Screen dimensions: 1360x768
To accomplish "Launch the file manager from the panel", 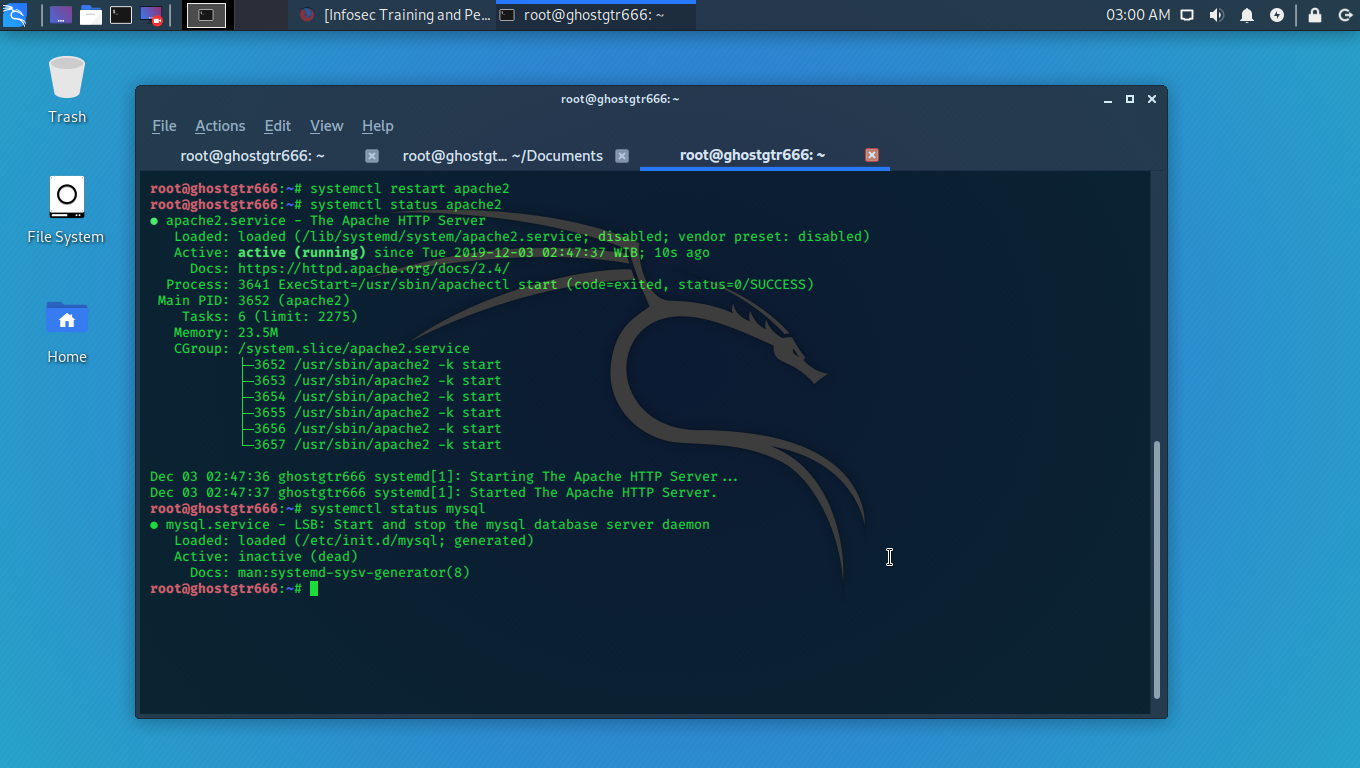I will pos(91,15).
